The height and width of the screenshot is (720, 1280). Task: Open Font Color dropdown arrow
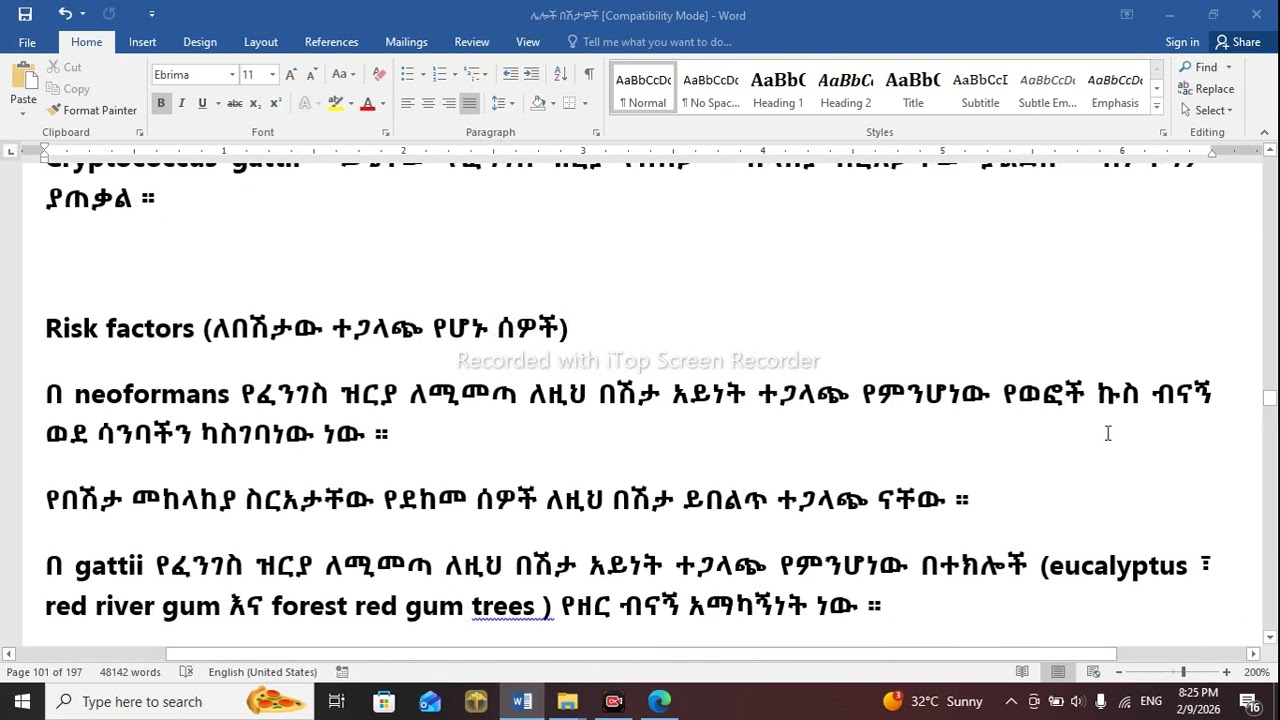coord(382,103)
